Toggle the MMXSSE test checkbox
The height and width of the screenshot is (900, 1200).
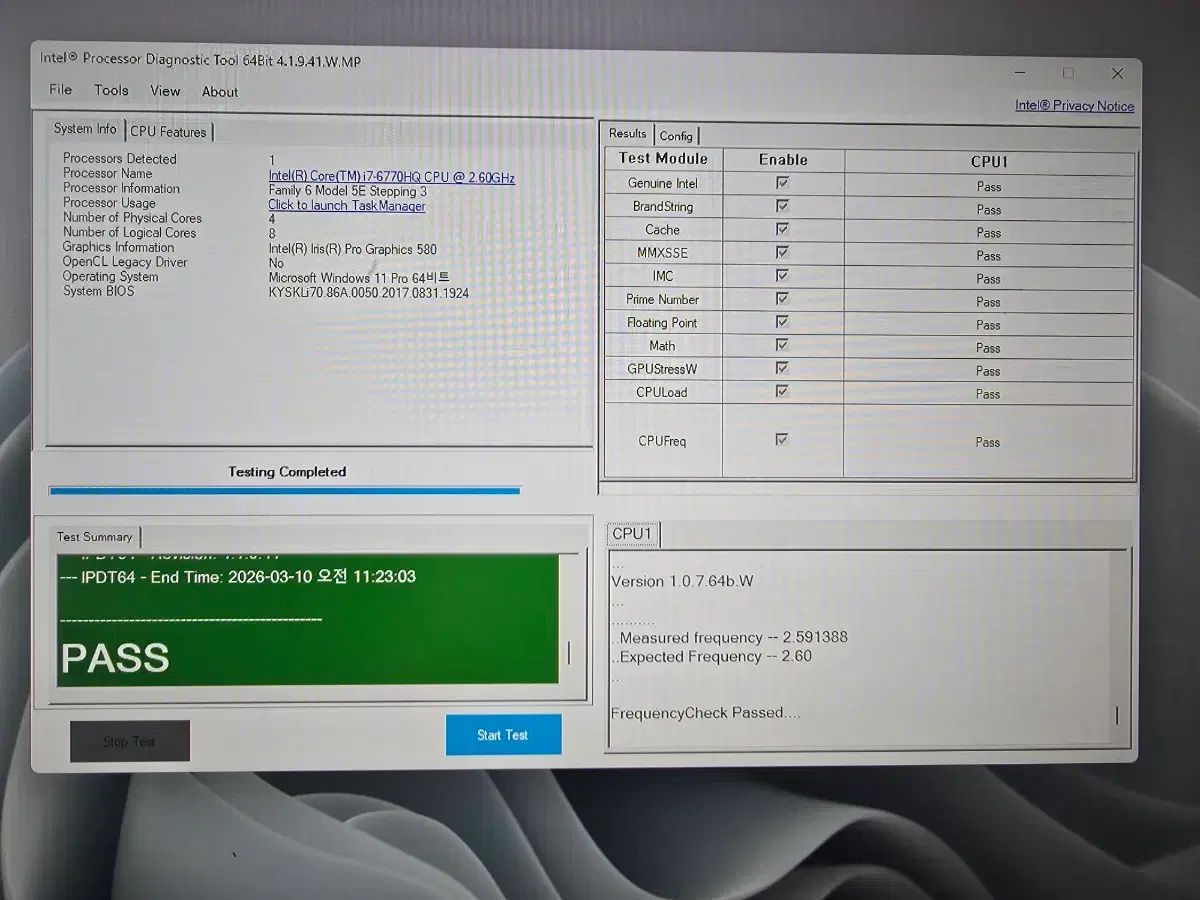(x=783, y=252)
